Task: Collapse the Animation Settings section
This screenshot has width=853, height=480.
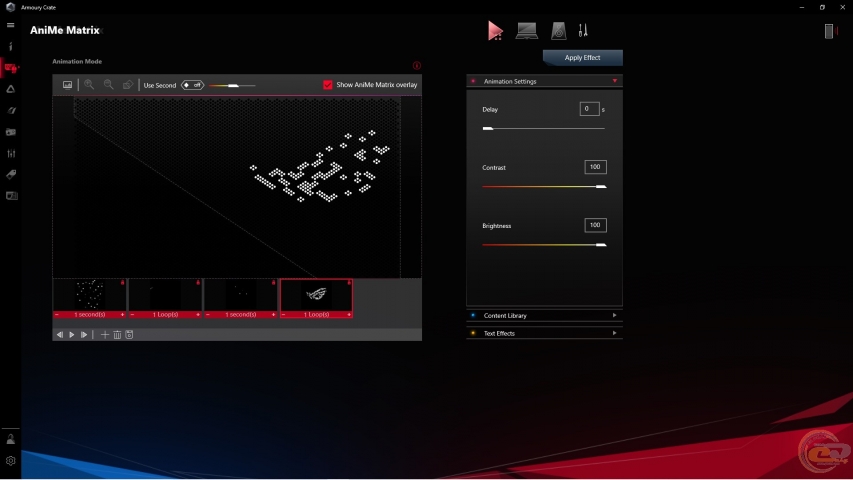Action: coord(545,81)
